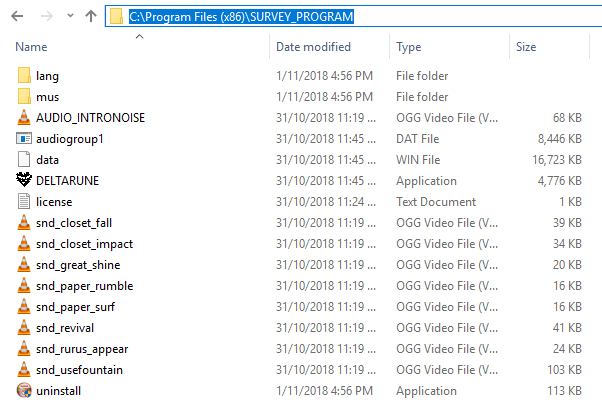Select the file name lang

point(47,76)
